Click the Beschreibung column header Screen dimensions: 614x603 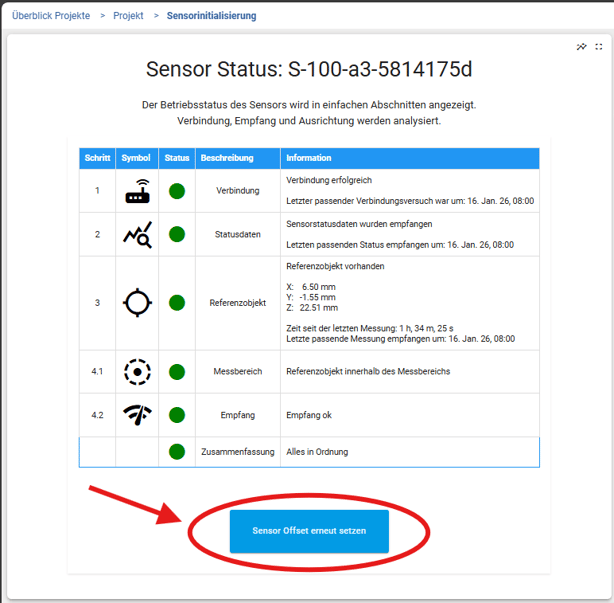[x=227, y=158]
